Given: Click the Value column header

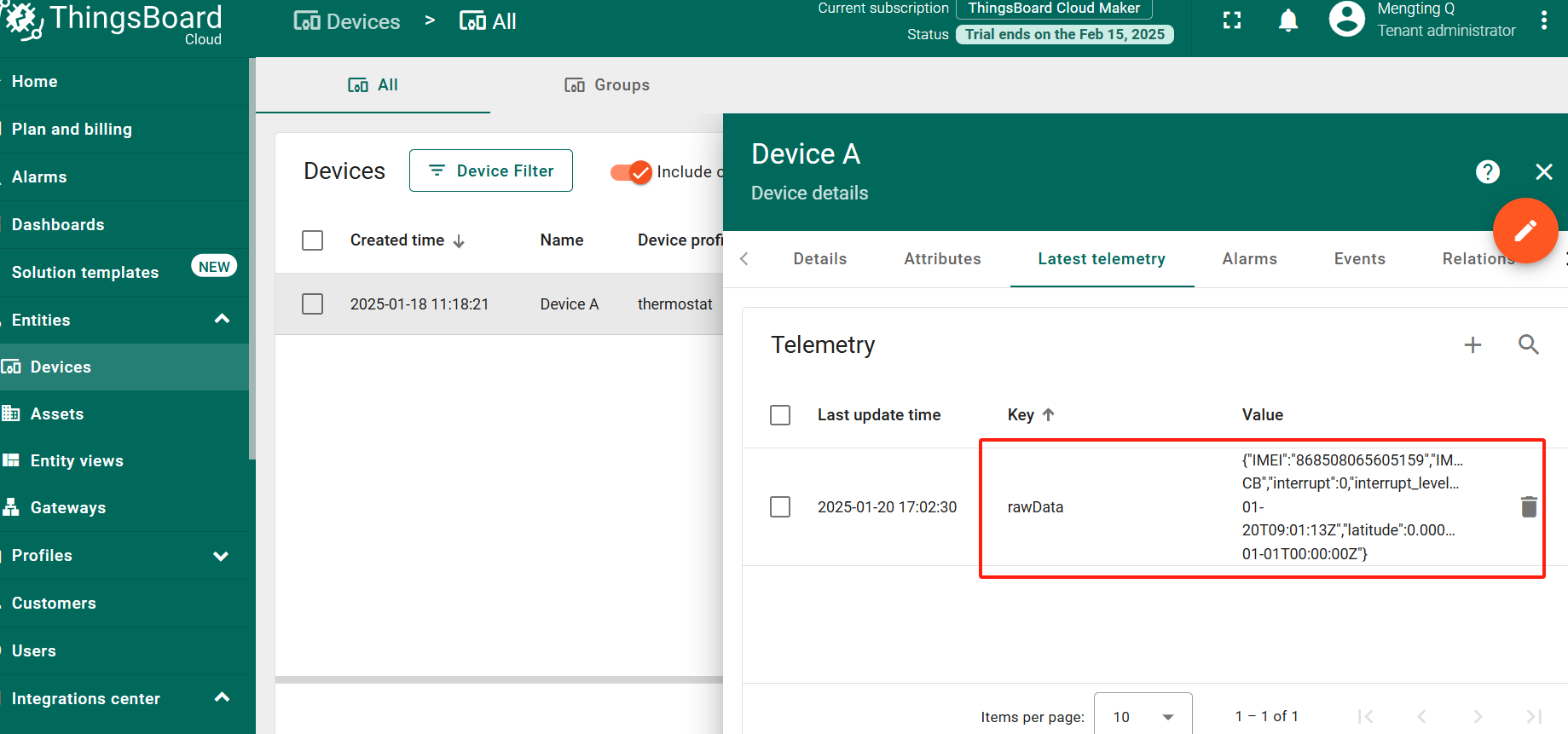Looking at the screenshot, I should coord(1262,415).
